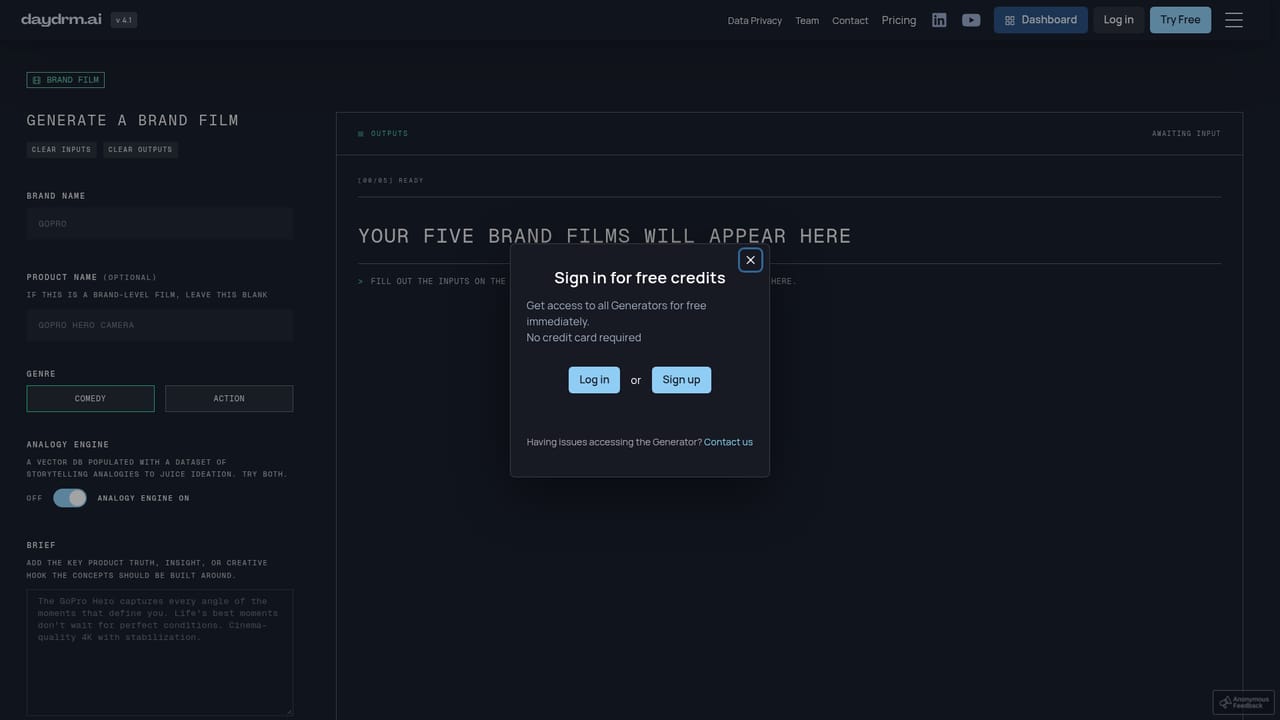
Task: Open the Pricing menu item
Action: tap(899, 20)
